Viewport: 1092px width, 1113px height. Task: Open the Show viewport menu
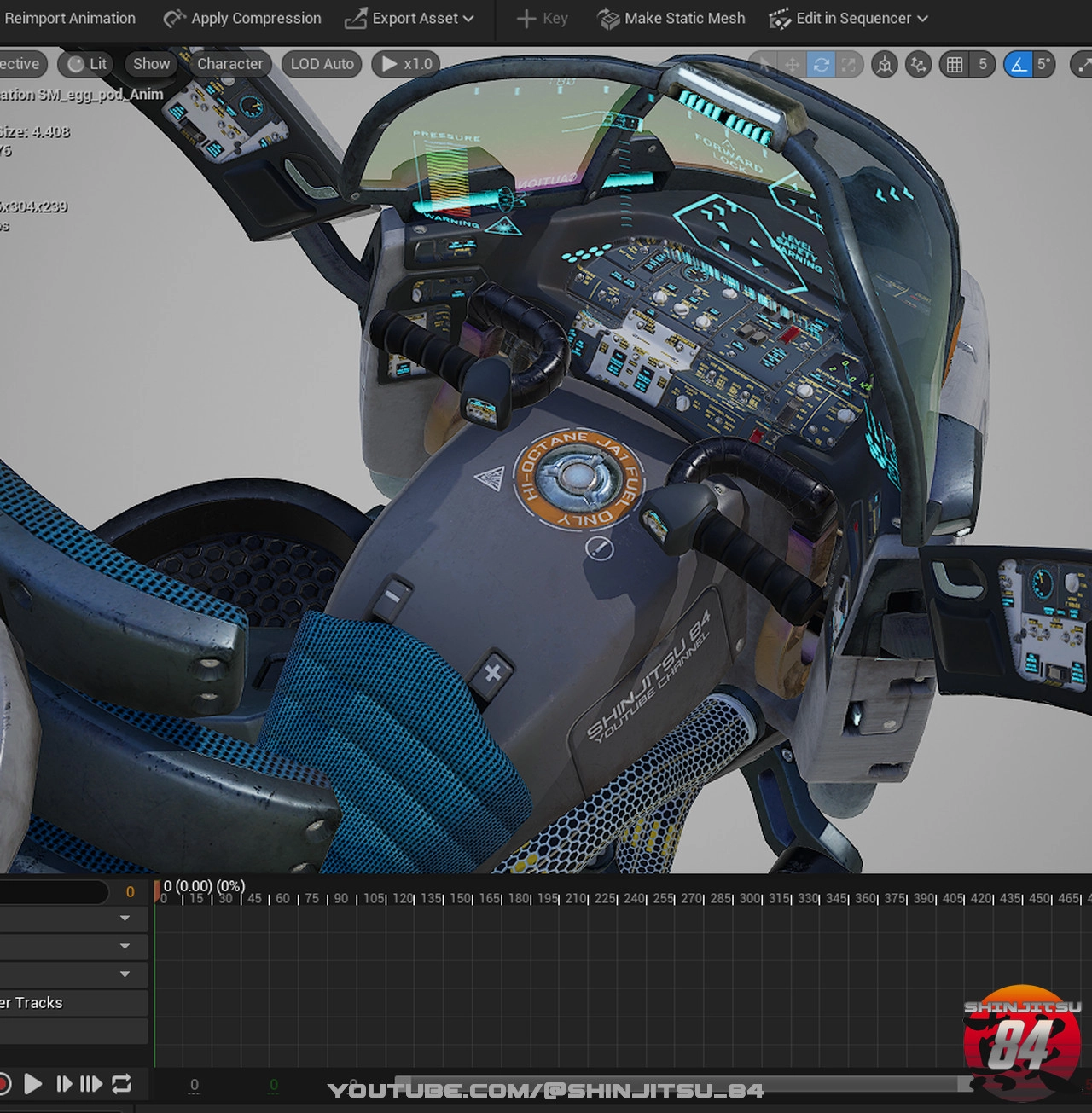click(151, 64)
